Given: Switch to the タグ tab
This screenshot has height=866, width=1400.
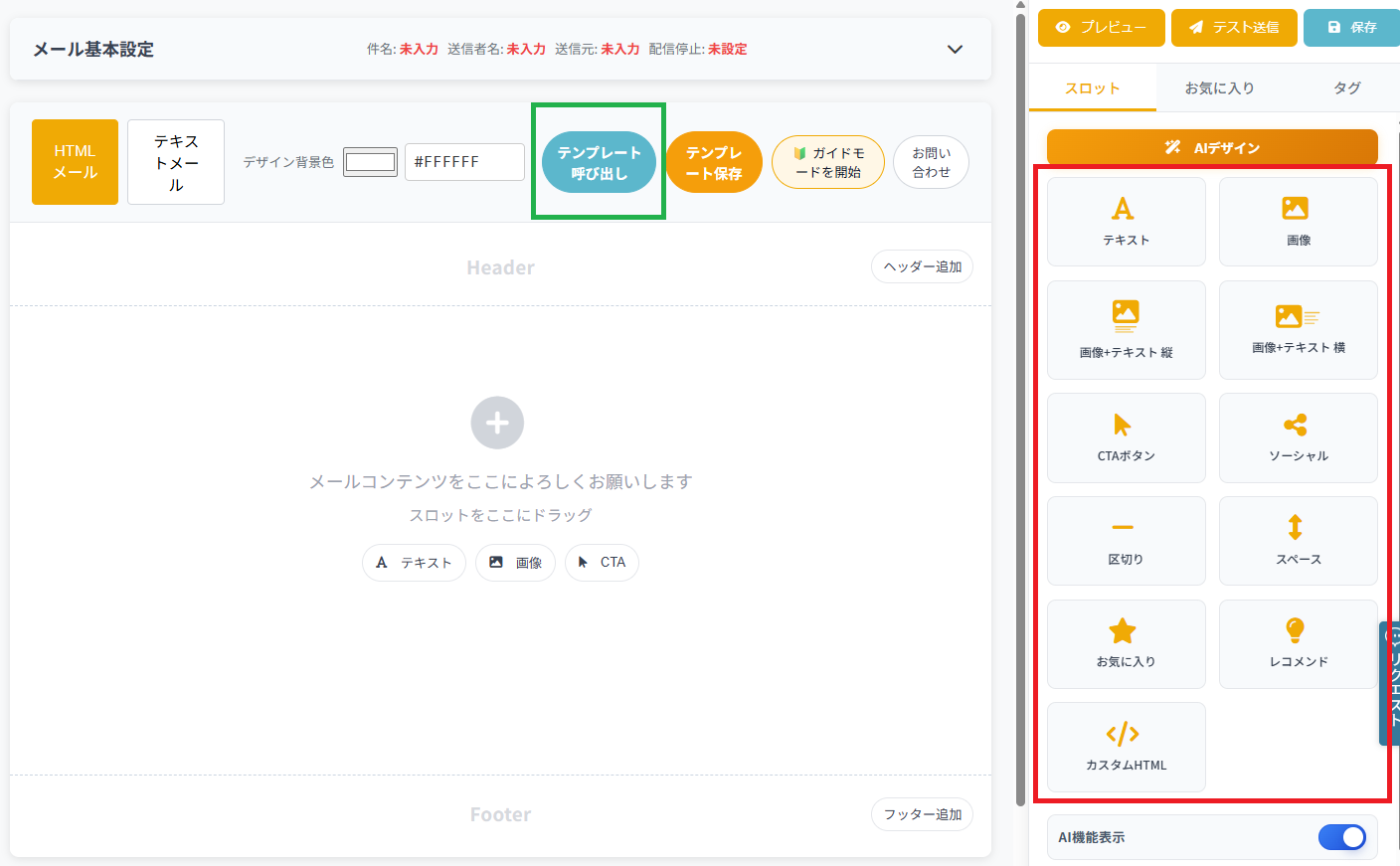Looking at the screenshot, I should pyautogui.click(x=1347, y=87).
